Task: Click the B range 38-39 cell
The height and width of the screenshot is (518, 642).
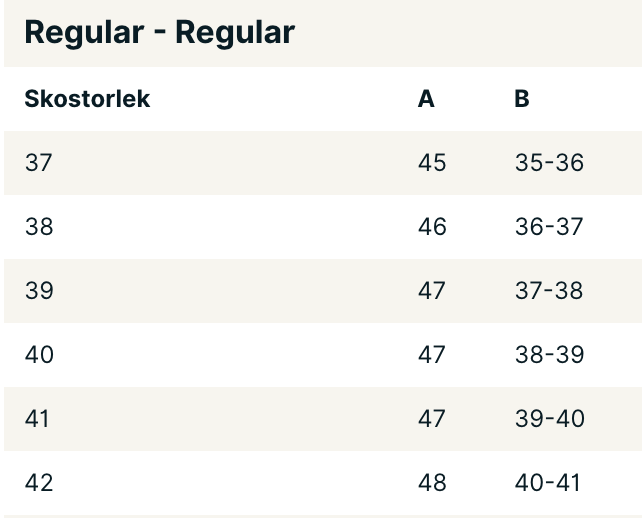Action: click(x=549, y=355)
